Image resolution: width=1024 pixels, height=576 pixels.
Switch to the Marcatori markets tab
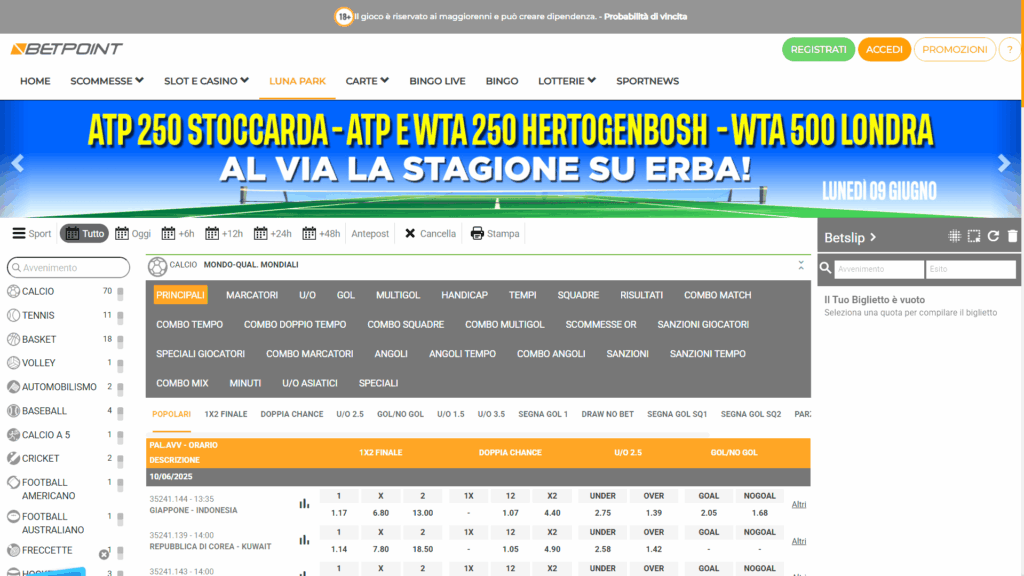(251, 295)
